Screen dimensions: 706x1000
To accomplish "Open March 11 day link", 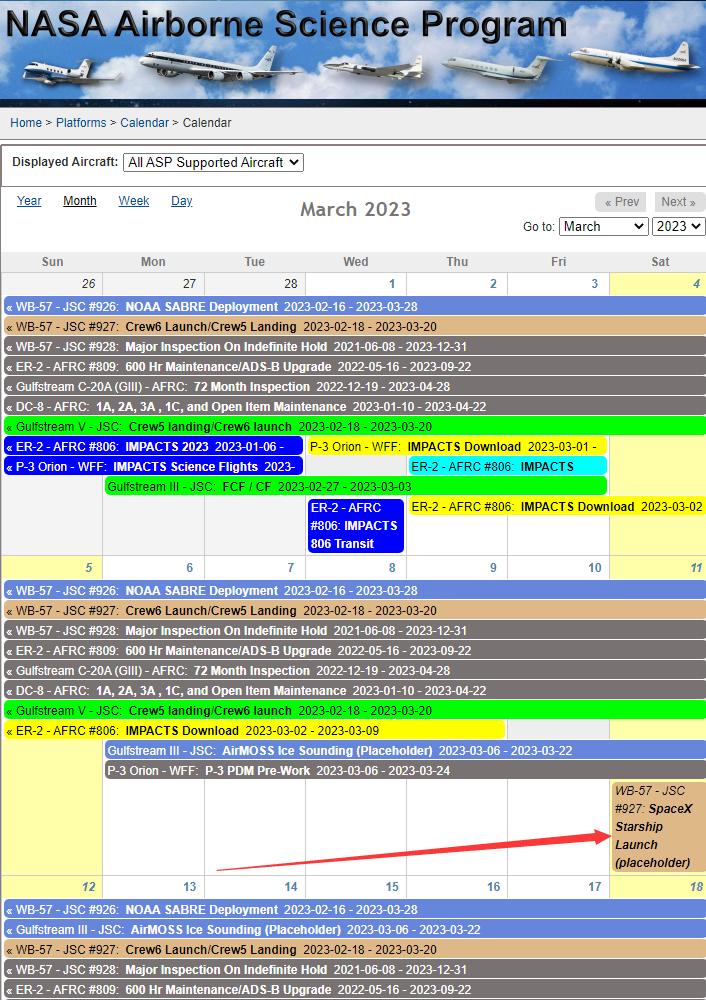I will click(x=696, y=568).
